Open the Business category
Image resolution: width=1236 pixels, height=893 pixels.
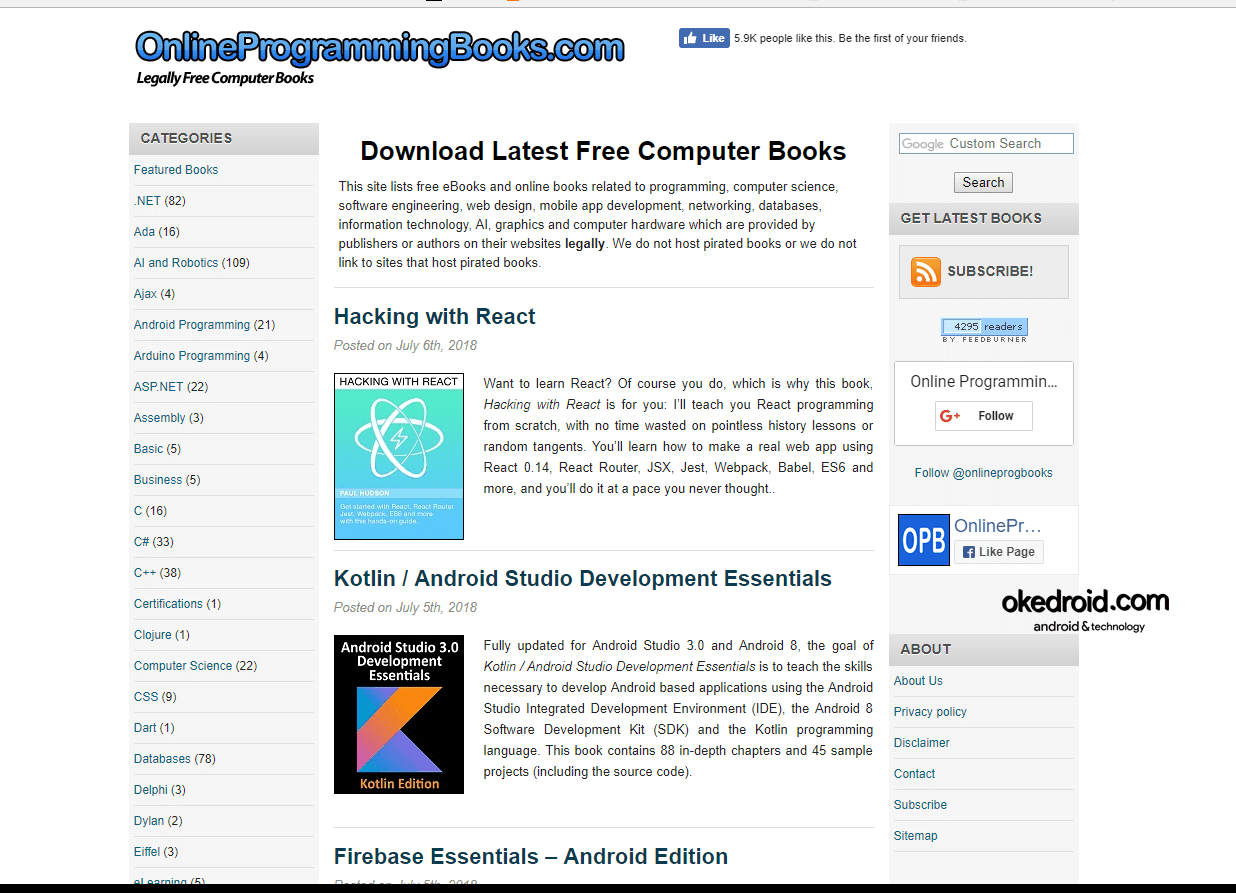[x=158, y=480]
